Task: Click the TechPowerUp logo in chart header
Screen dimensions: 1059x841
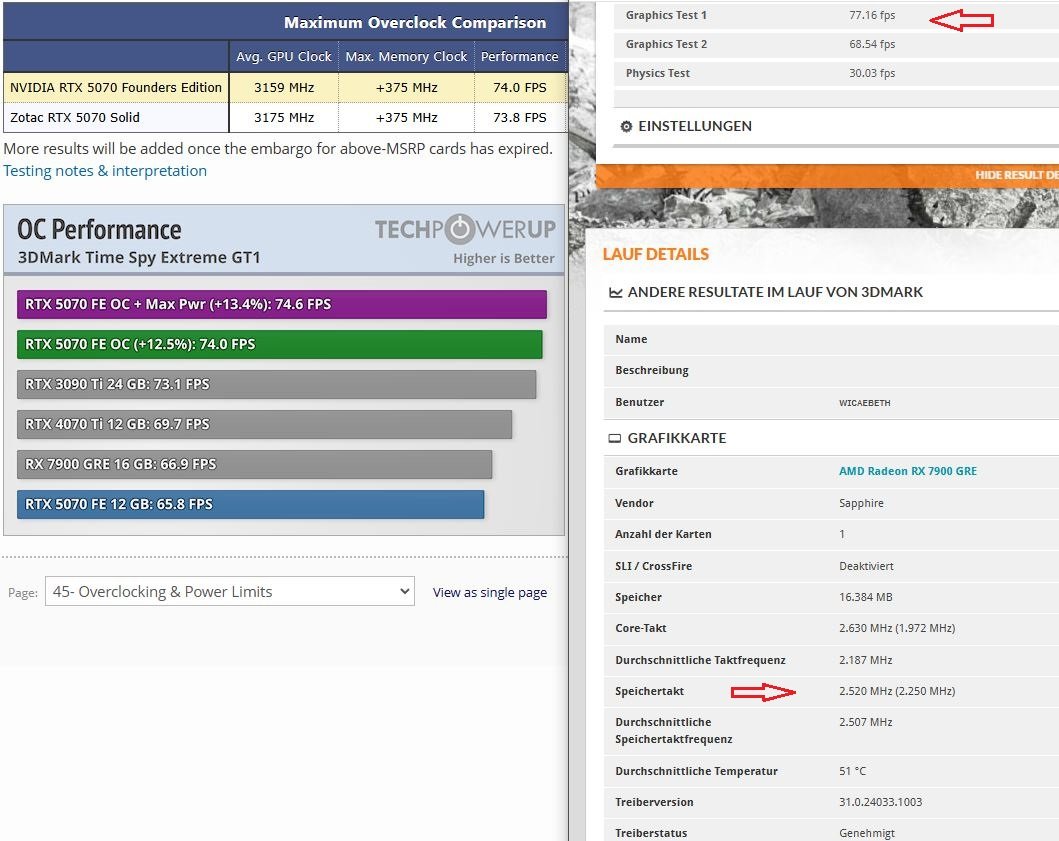Action: [x=465, y=229]
